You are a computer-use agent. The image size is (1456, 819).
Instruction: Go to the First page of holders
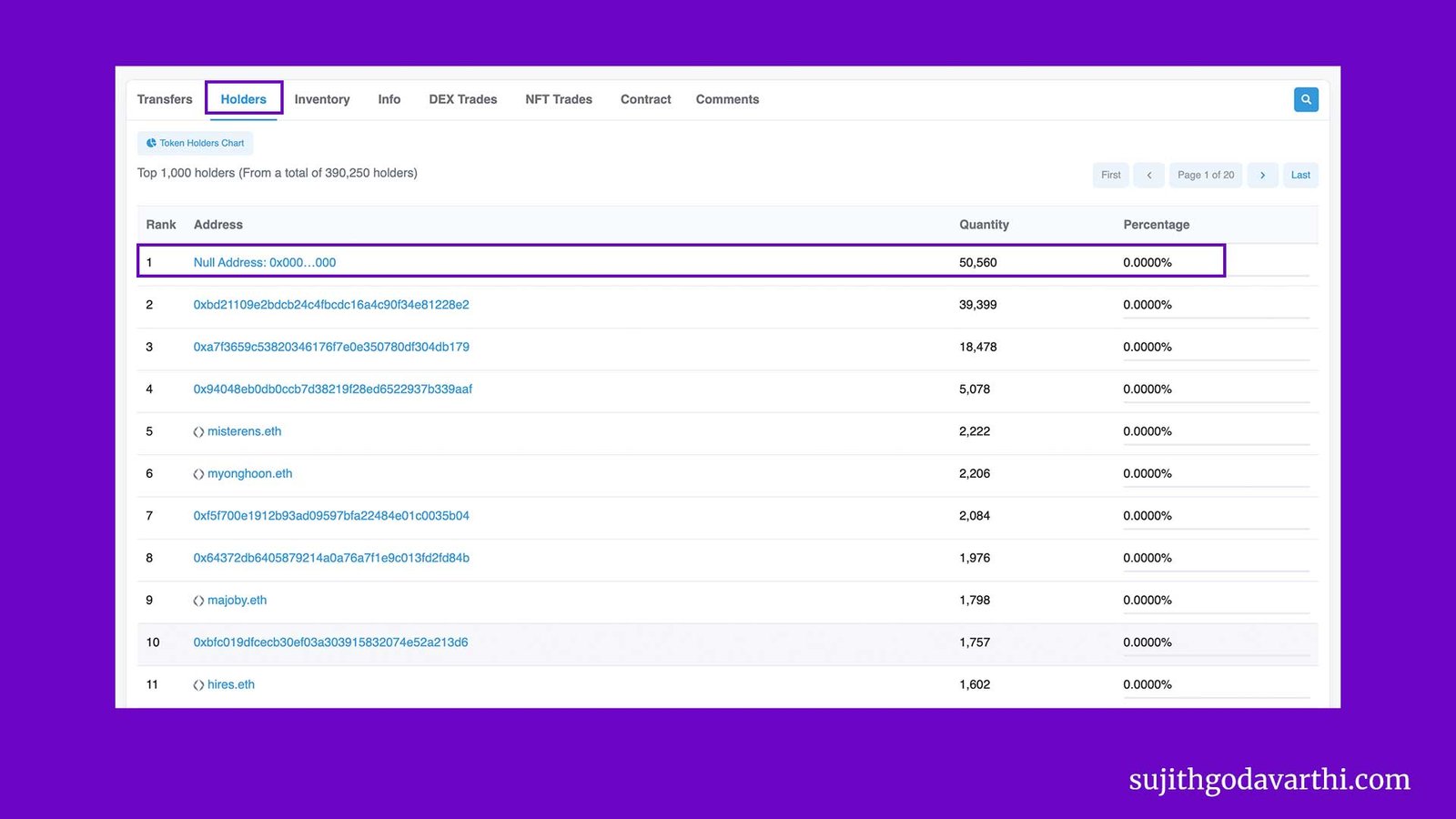click(x=1110, y=175)
